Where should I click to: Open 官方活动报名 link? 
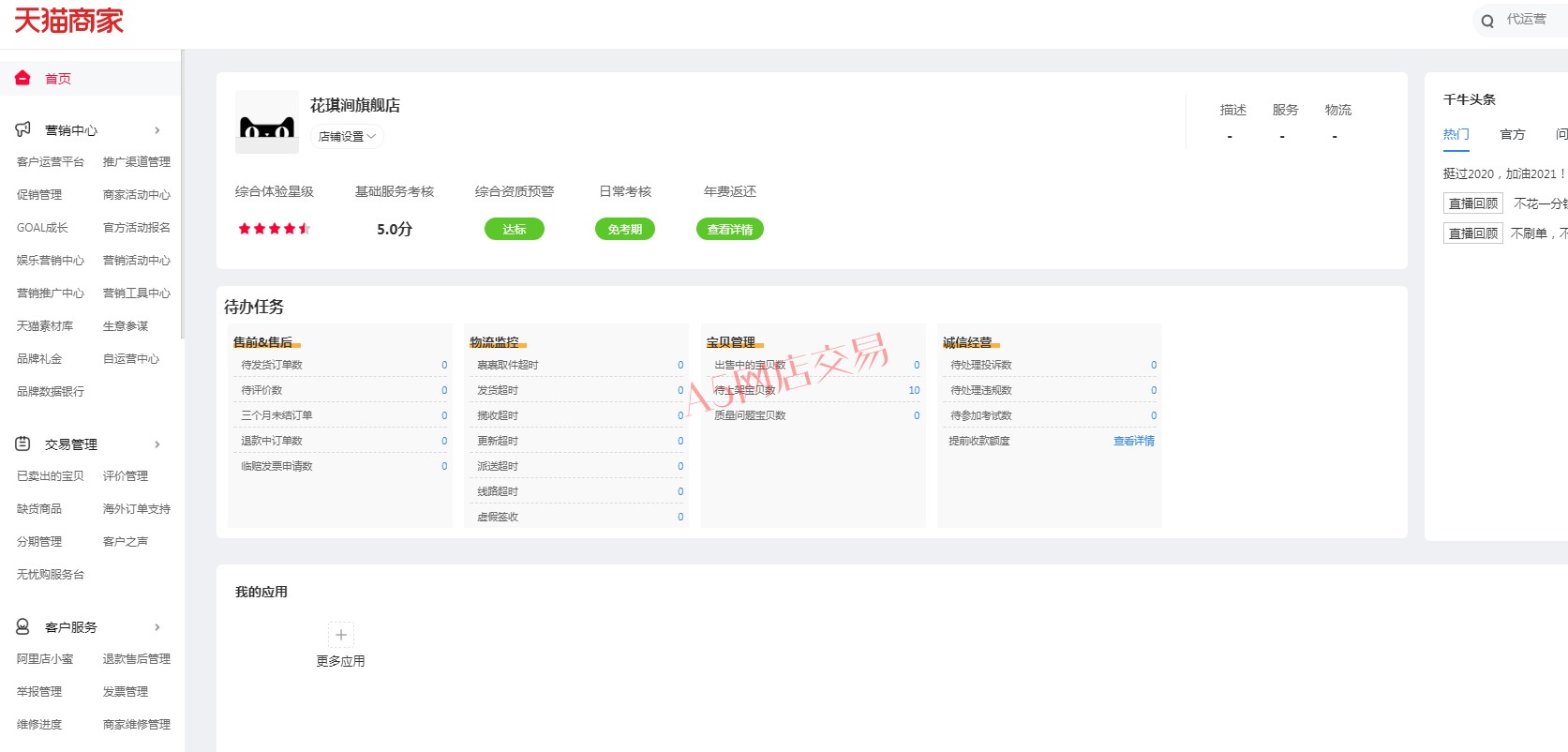point(137,228)
